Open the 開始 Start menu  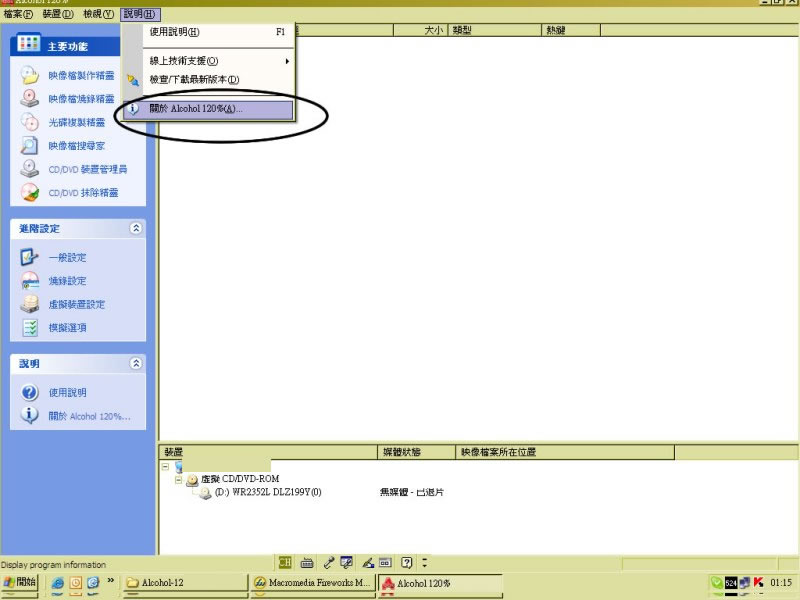tap(19, 582)
